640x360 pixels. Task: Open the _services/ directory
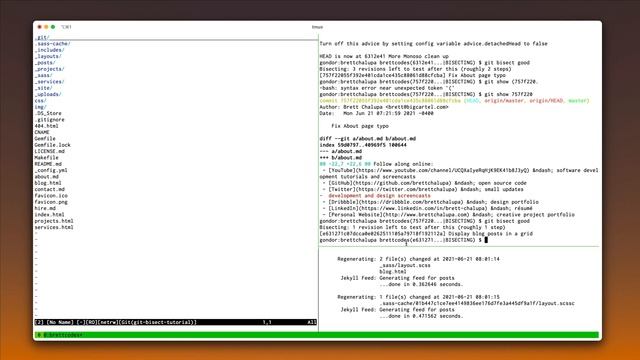49,82
